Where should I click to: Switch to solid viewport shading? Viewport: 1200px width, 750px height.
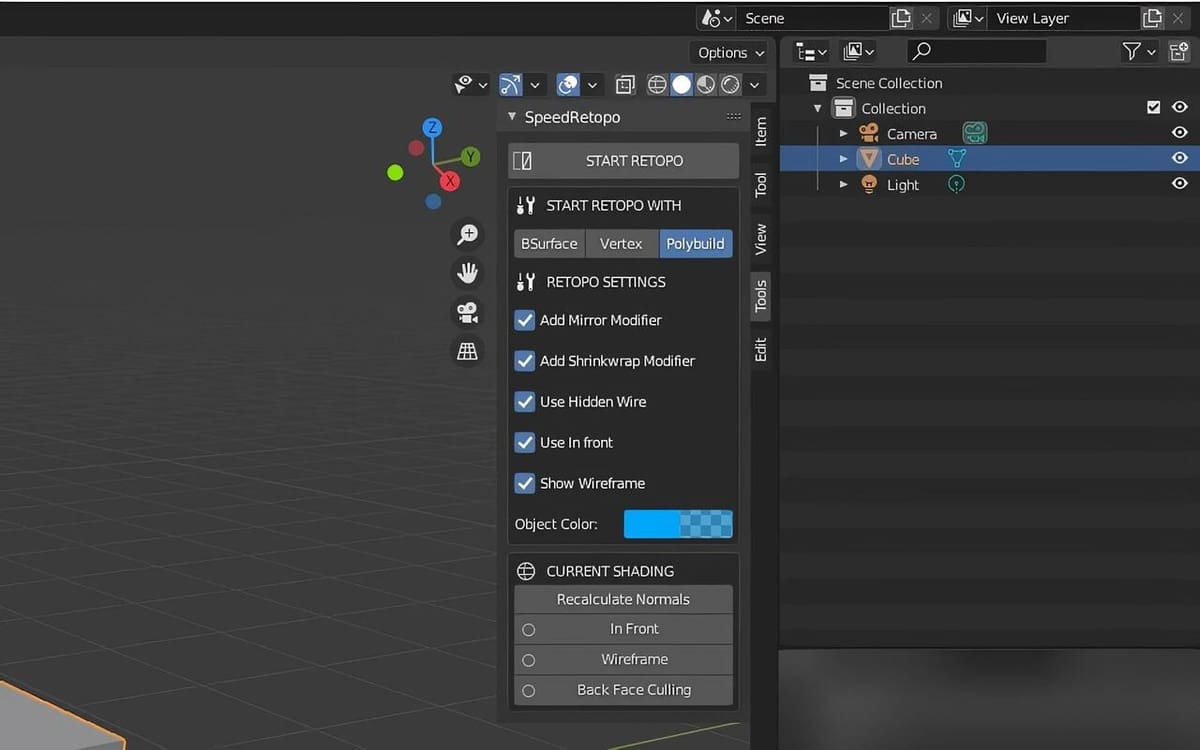coord(681,85)
